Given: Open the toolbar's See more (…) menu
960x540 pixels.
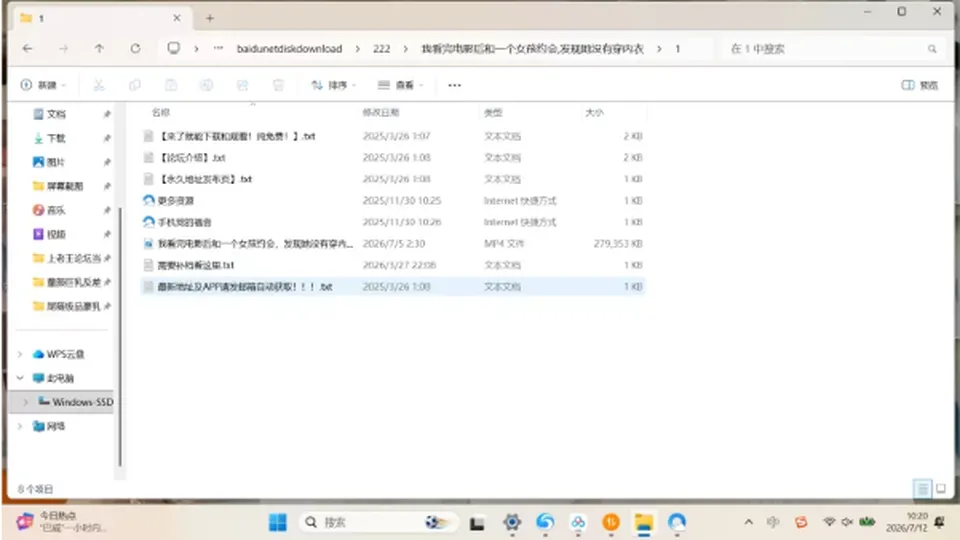Looking at the screenshot, I should [x=454, y=85].
